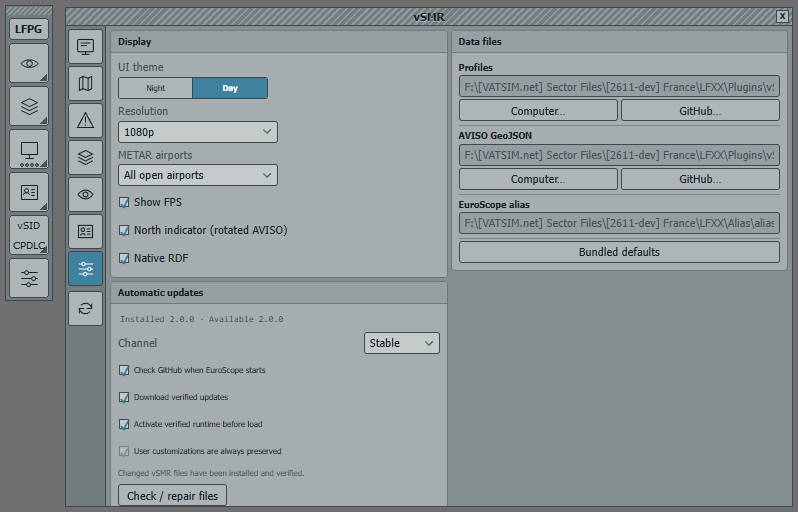Click the Automatic updates section header
798x512 pixels.
pyautogui.click(x=279, y=293)
